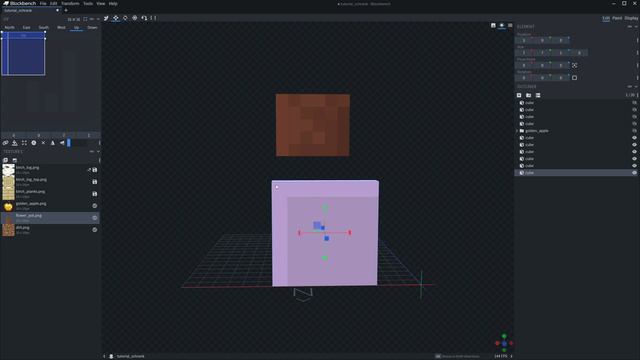Click the check status icon for golden_apple.png
This screenshot has width=640, height=360.
tap(95, 206)
